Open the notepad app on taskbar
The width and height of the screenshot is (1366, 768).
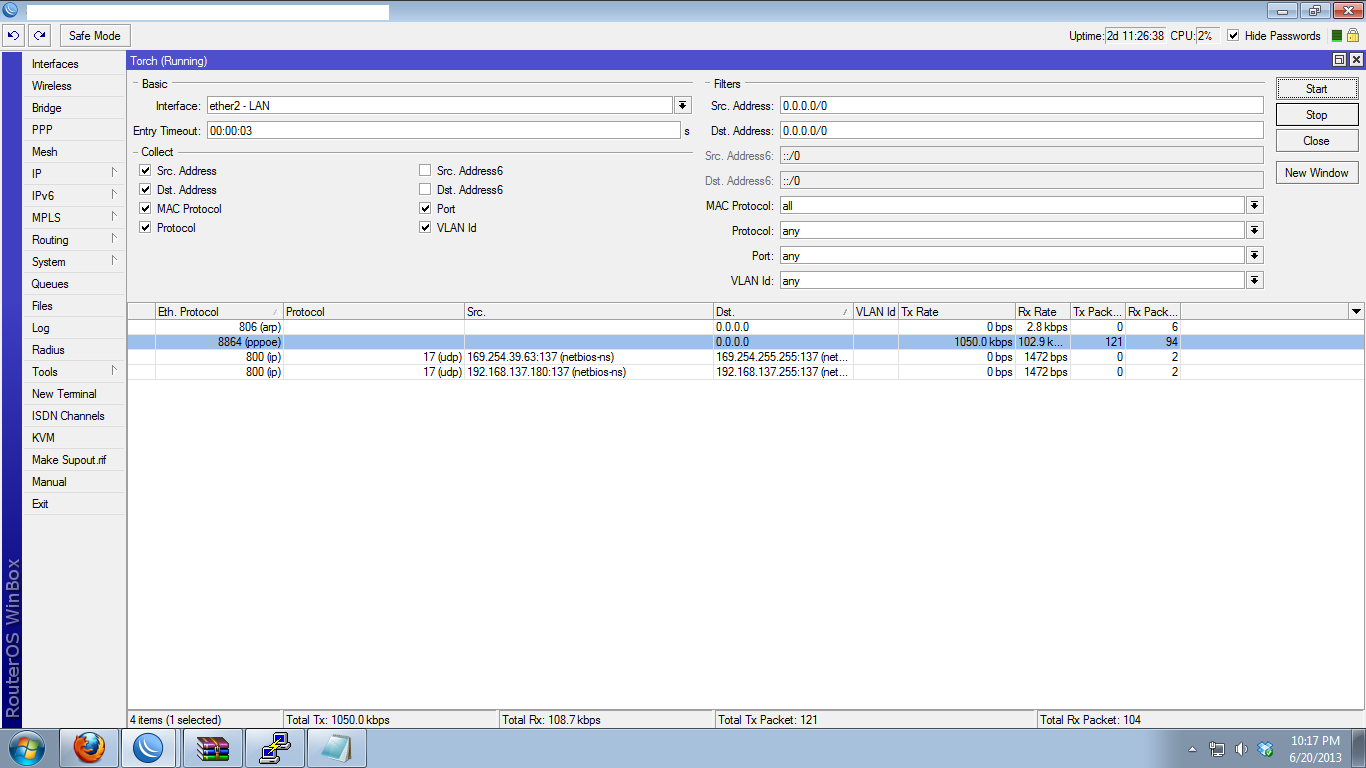coord(336,748)
